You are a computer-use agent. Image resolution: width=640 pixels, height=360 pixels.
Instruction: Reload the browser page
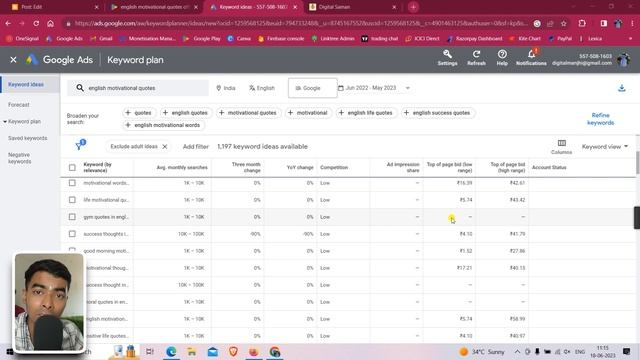tap(36, 24)
